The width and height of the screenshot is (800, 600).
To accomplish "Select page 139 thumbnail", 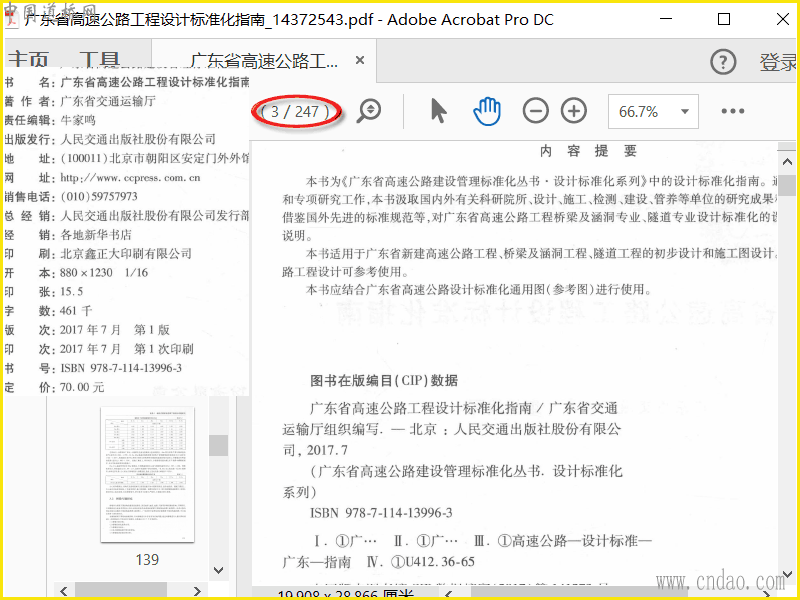I will [147, 474].
